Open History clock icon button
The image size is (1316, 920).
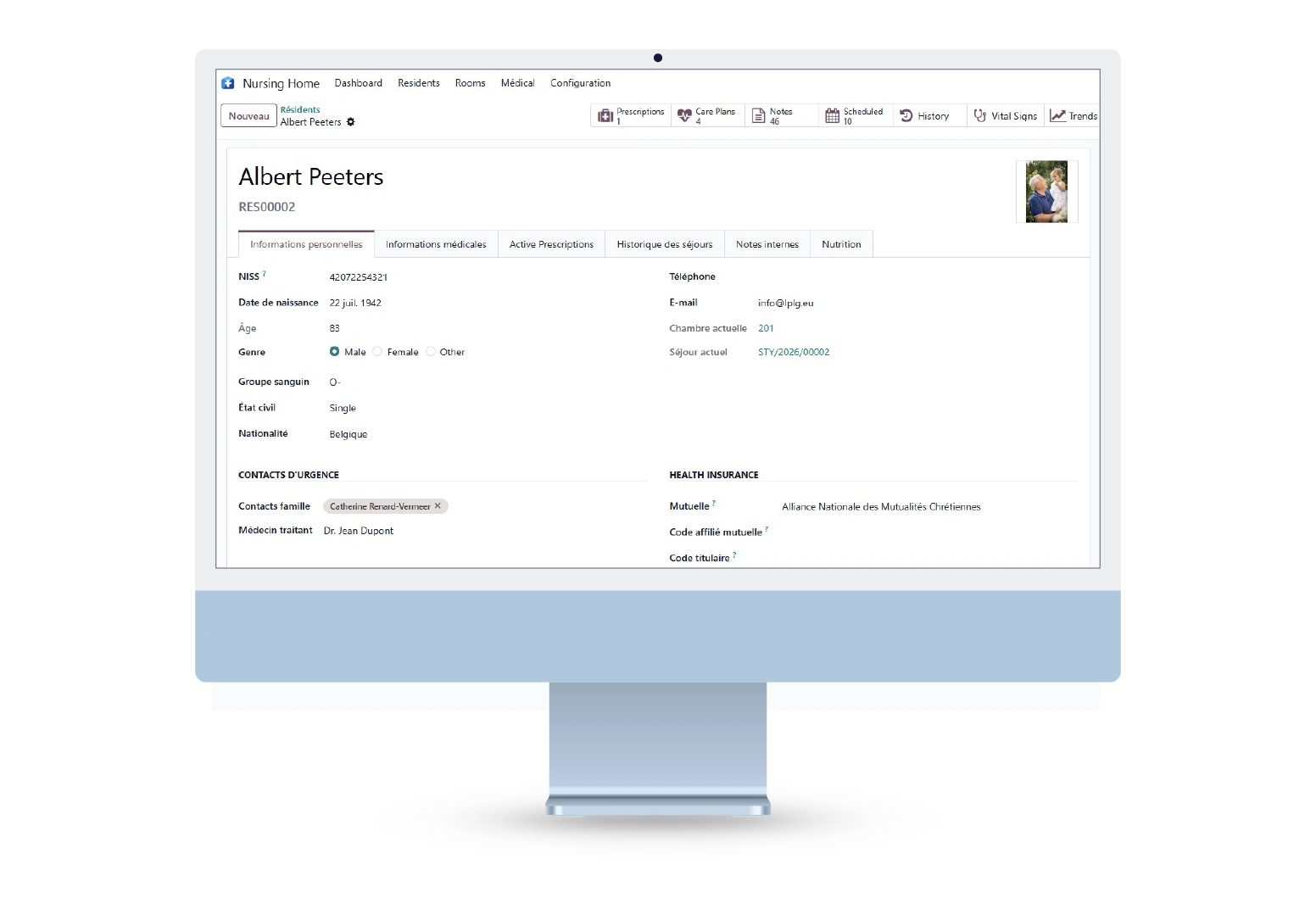[906, 116]
